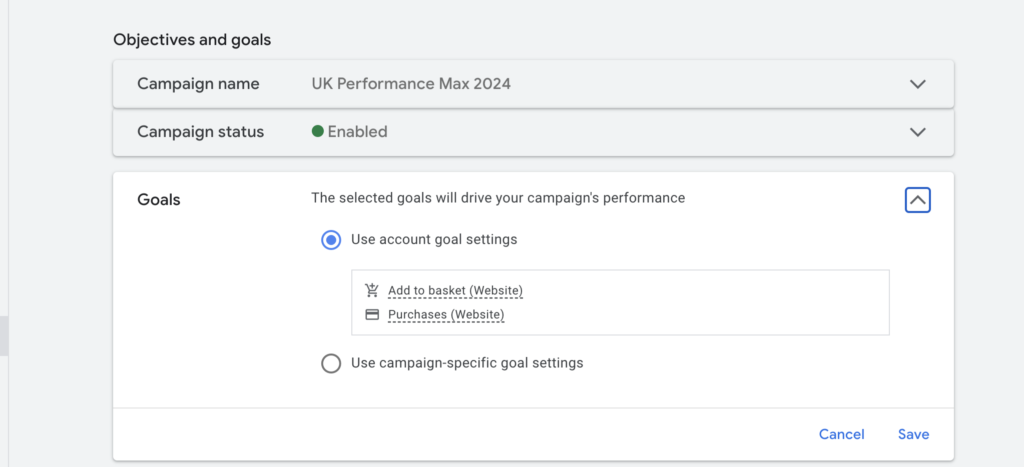Click the green Enabled status dot
Screen dimensions: 1024x467
(318, 131)
